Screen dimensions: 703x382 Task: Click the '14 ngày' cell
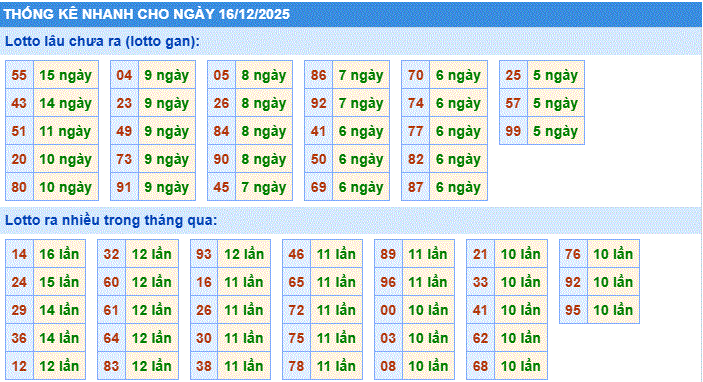tap(66, 103)
